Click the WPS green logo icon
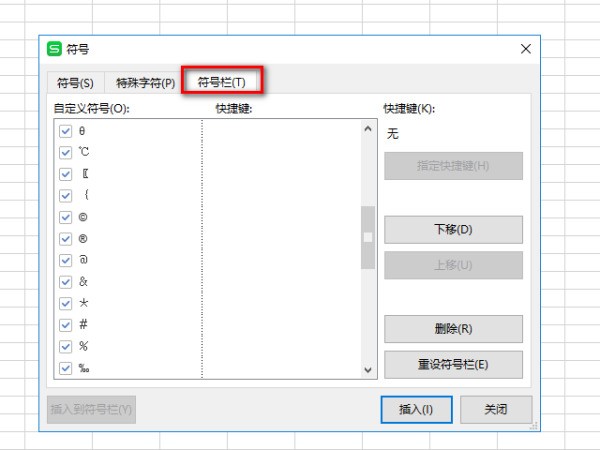This screenshot has width=600, height=450. 54,49
